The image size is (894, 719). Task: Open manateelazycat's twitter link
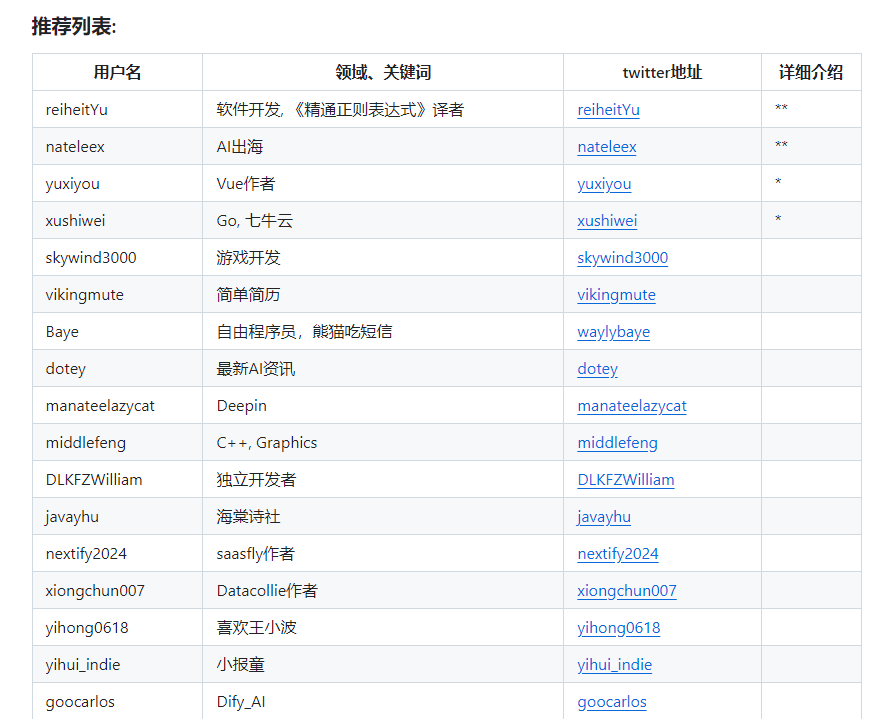tap(632, 406)
